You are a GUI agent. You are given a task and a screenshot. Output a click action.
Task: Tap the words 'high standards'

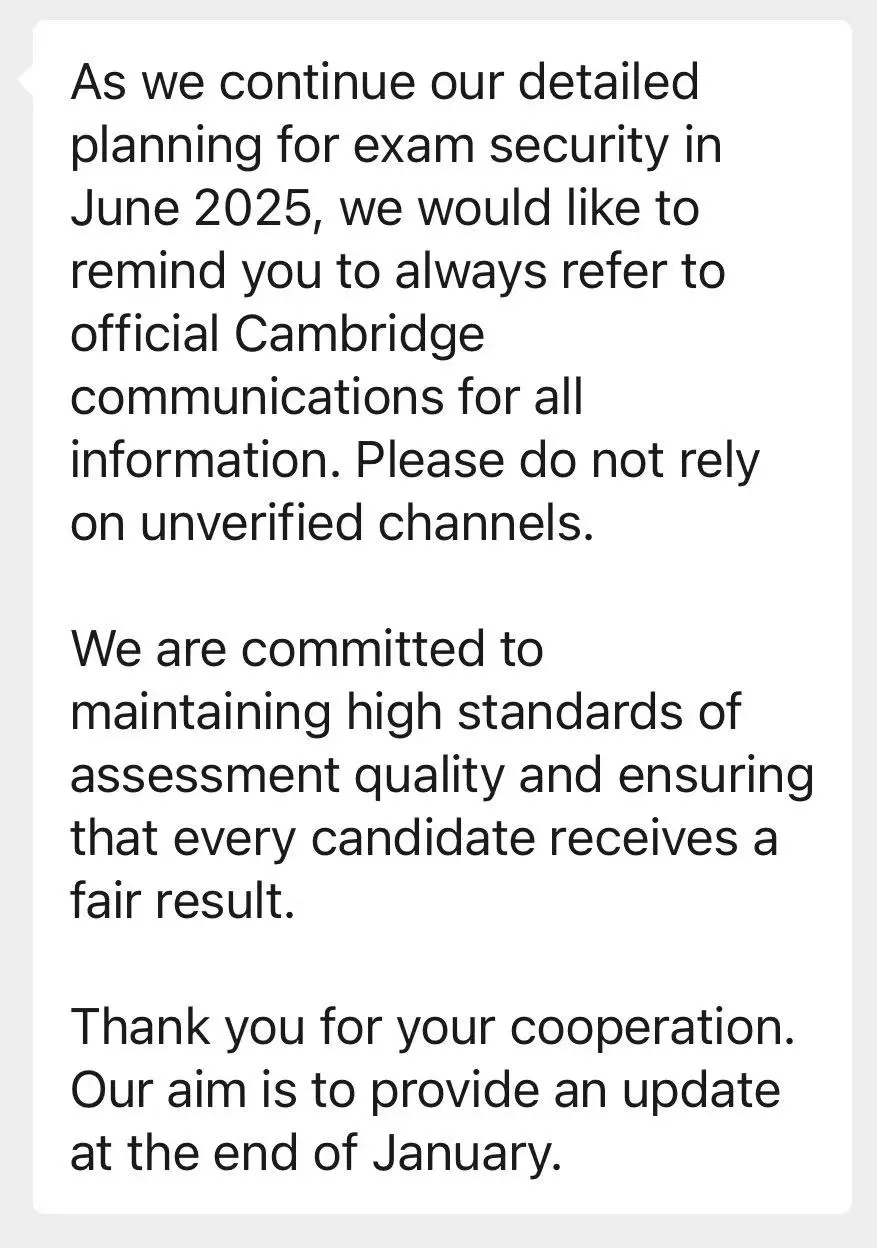513,712
